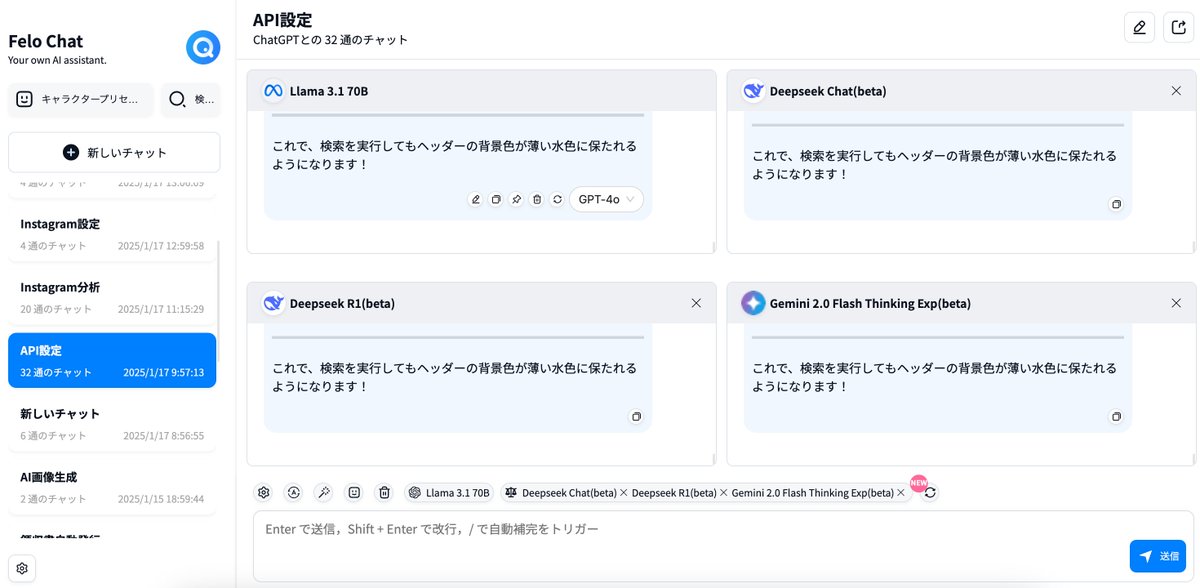The height and width of the screenshot is (588, 1200).
Task: Edit the message in Llama 3.1 70B panel
Action: [x=475, y=200]
